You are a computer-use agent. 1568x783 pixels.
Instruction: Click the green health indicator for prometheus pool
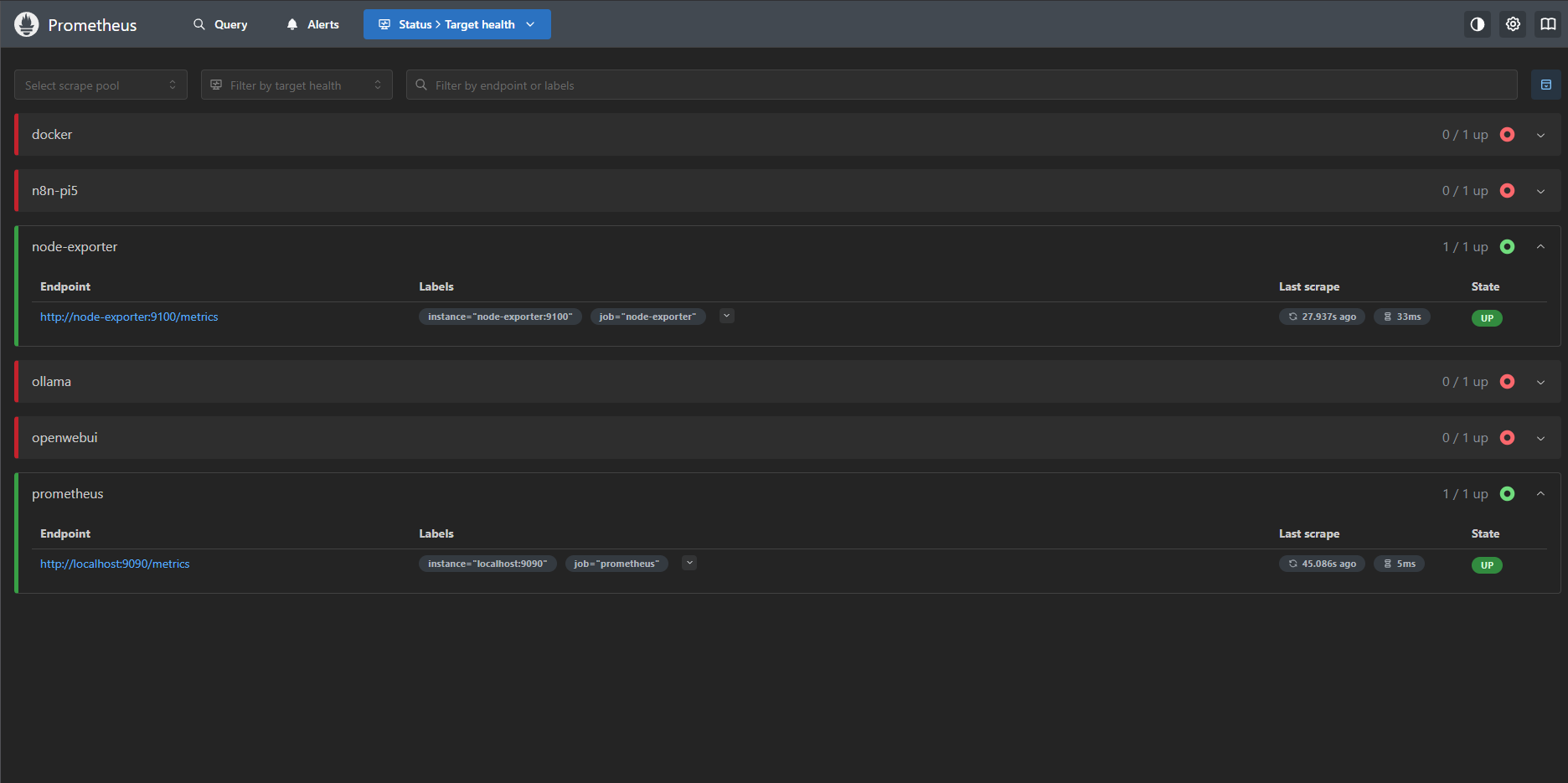pos(1508,493)
